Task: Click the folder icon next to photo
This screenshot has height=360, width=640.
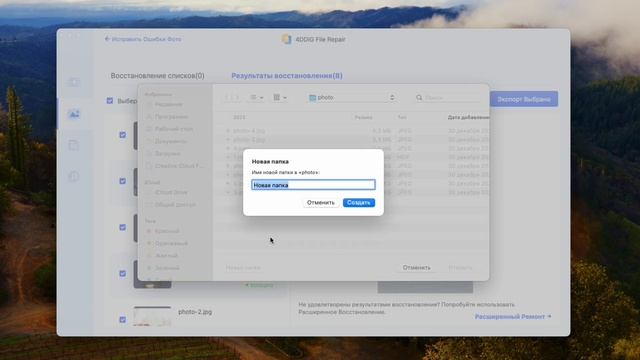Action: [312, 98]
